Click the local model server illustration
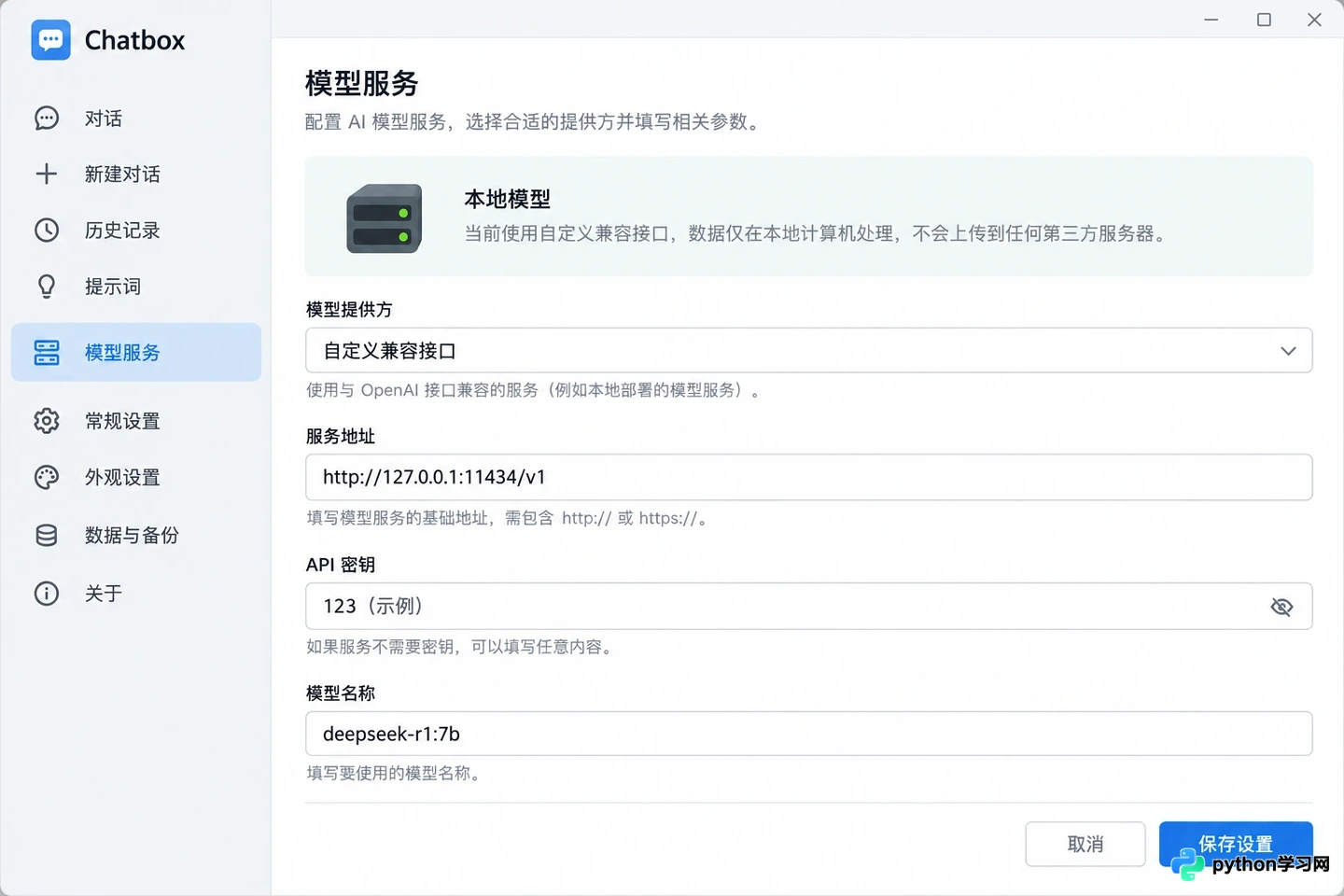 coord(384,218)
